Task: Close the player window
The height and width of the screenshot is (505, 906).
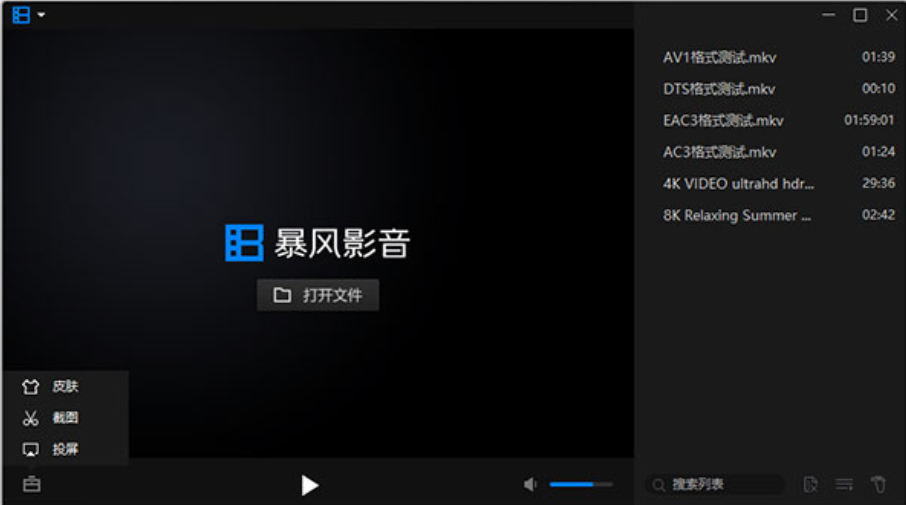Action: pyautogui.click(x=892, y=15)
